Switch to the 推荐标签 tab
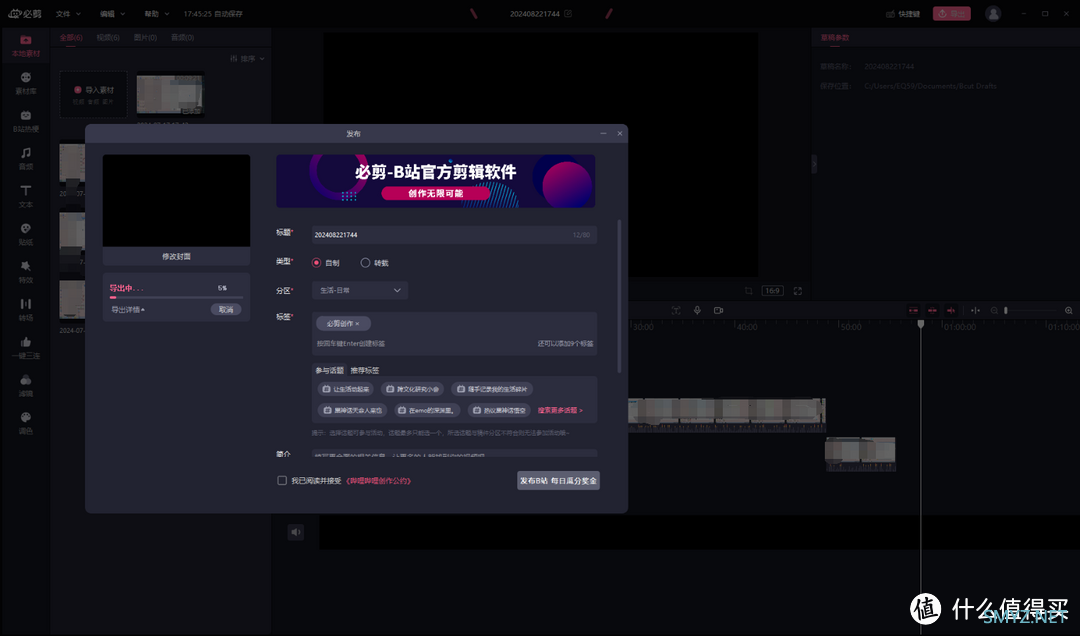 pyautogui.click(x=364, y=370)
